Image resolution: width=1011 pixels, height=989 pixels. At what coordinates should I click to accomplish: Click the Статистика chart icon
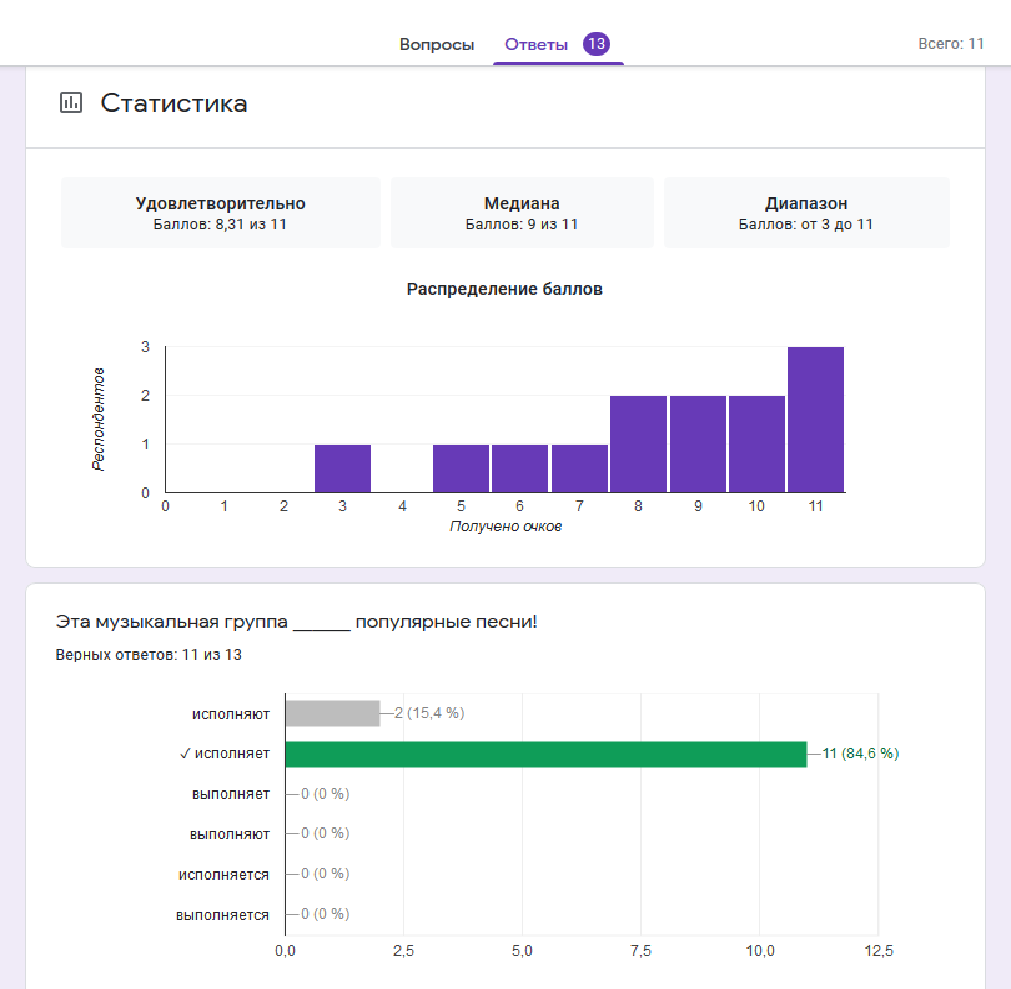click(x=71, y=103)
